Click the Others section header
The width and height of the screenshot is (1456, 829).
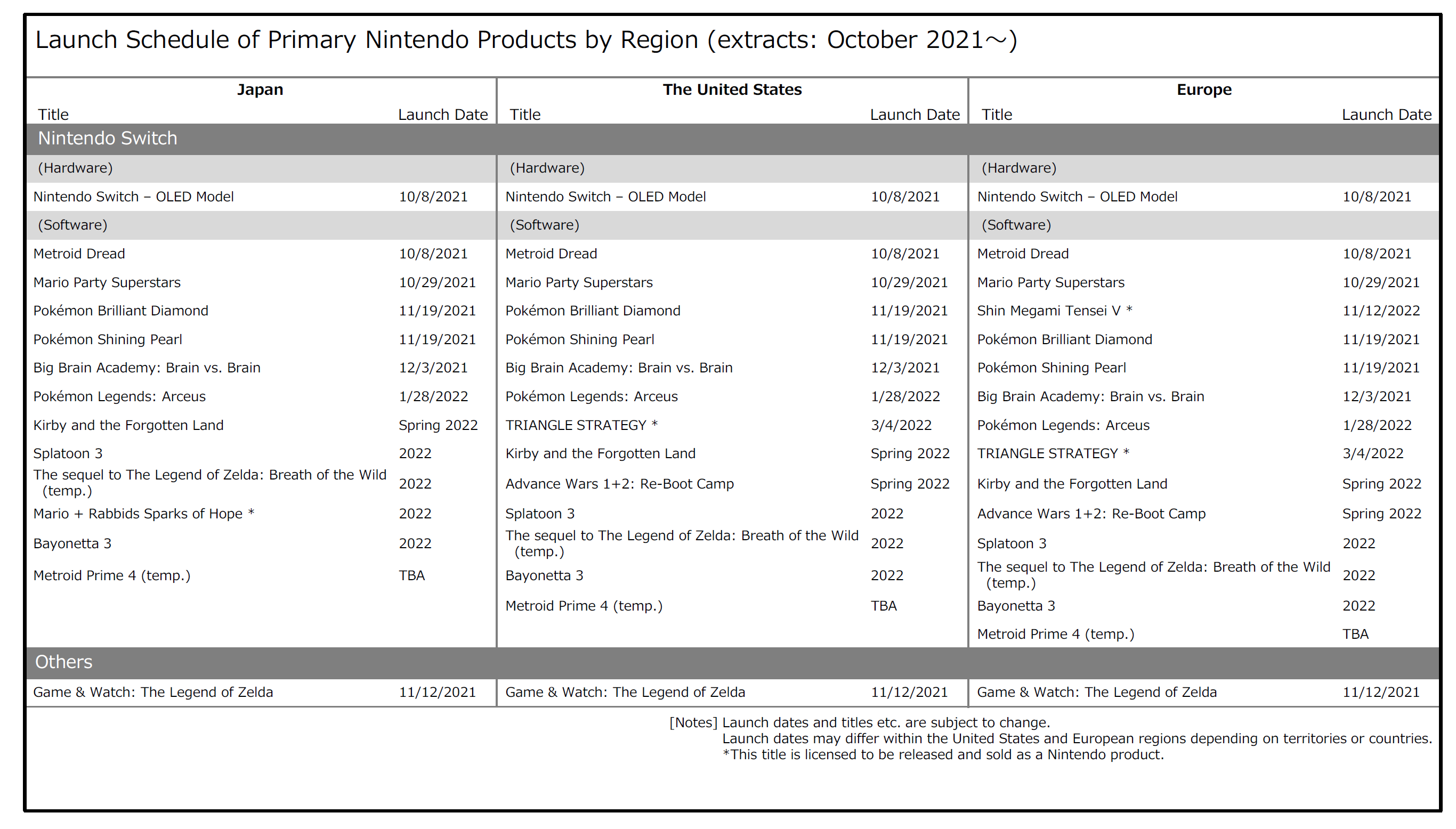(x=63, y=662)
